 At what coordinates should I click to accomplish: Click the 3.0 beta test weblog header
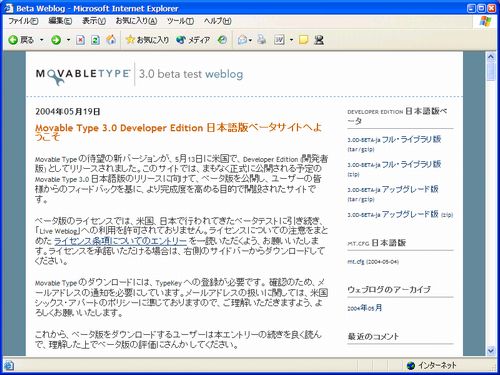(191, 74)
